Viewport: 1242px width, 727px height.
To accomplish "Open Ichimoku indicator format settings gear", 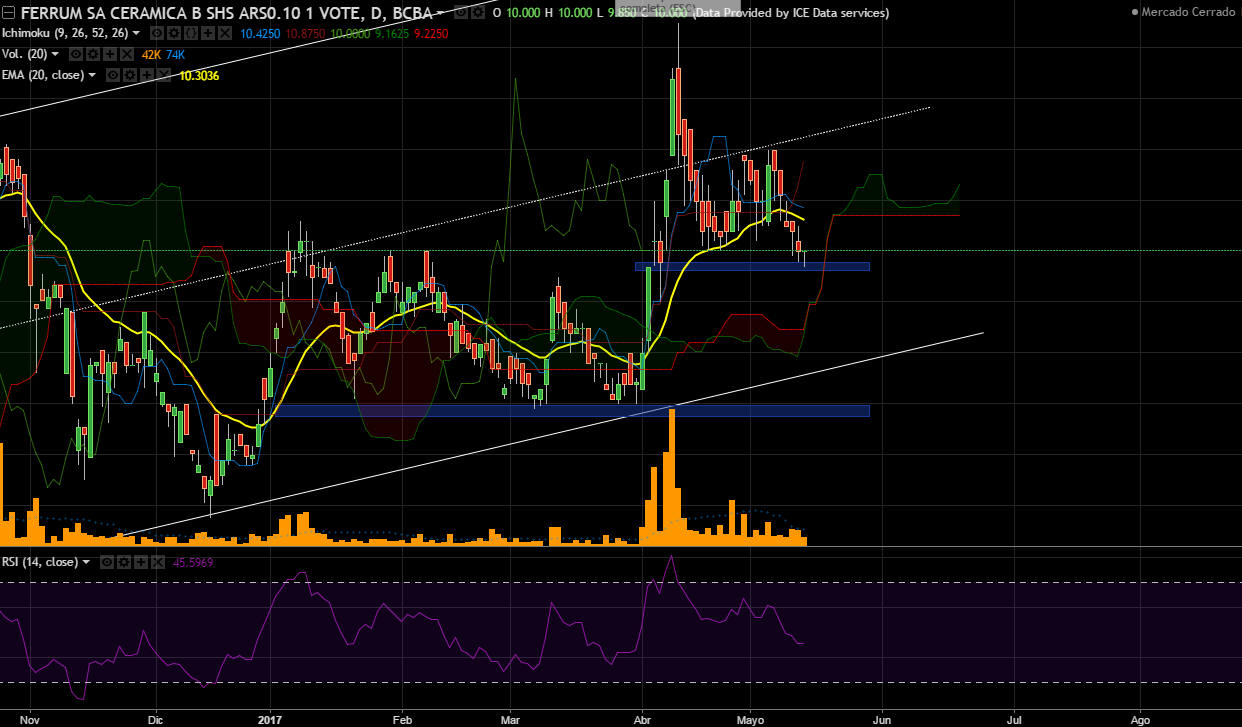I will [x=174, y=33].
